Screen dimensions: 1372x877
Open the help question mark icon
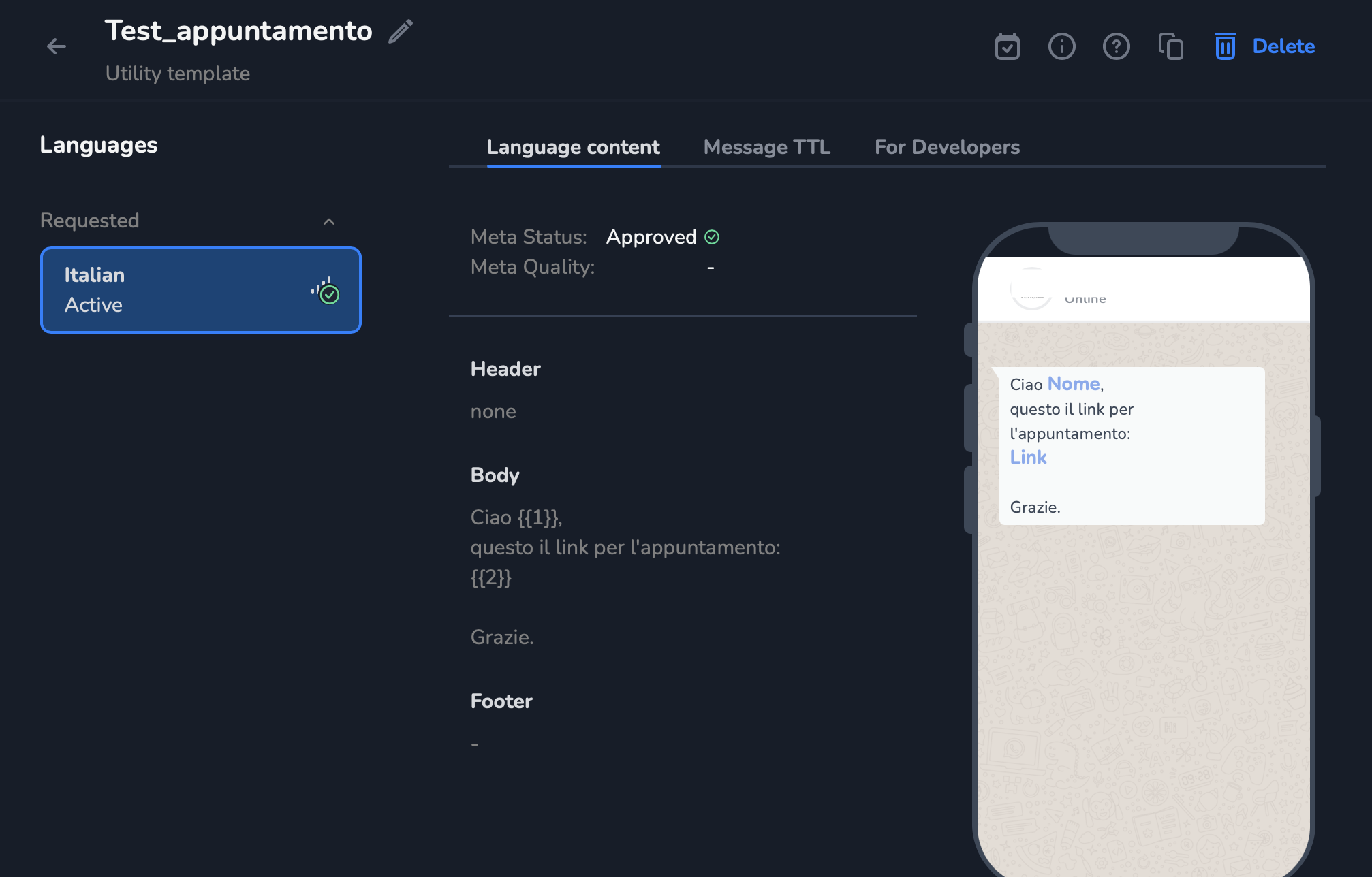(1116, 46)
